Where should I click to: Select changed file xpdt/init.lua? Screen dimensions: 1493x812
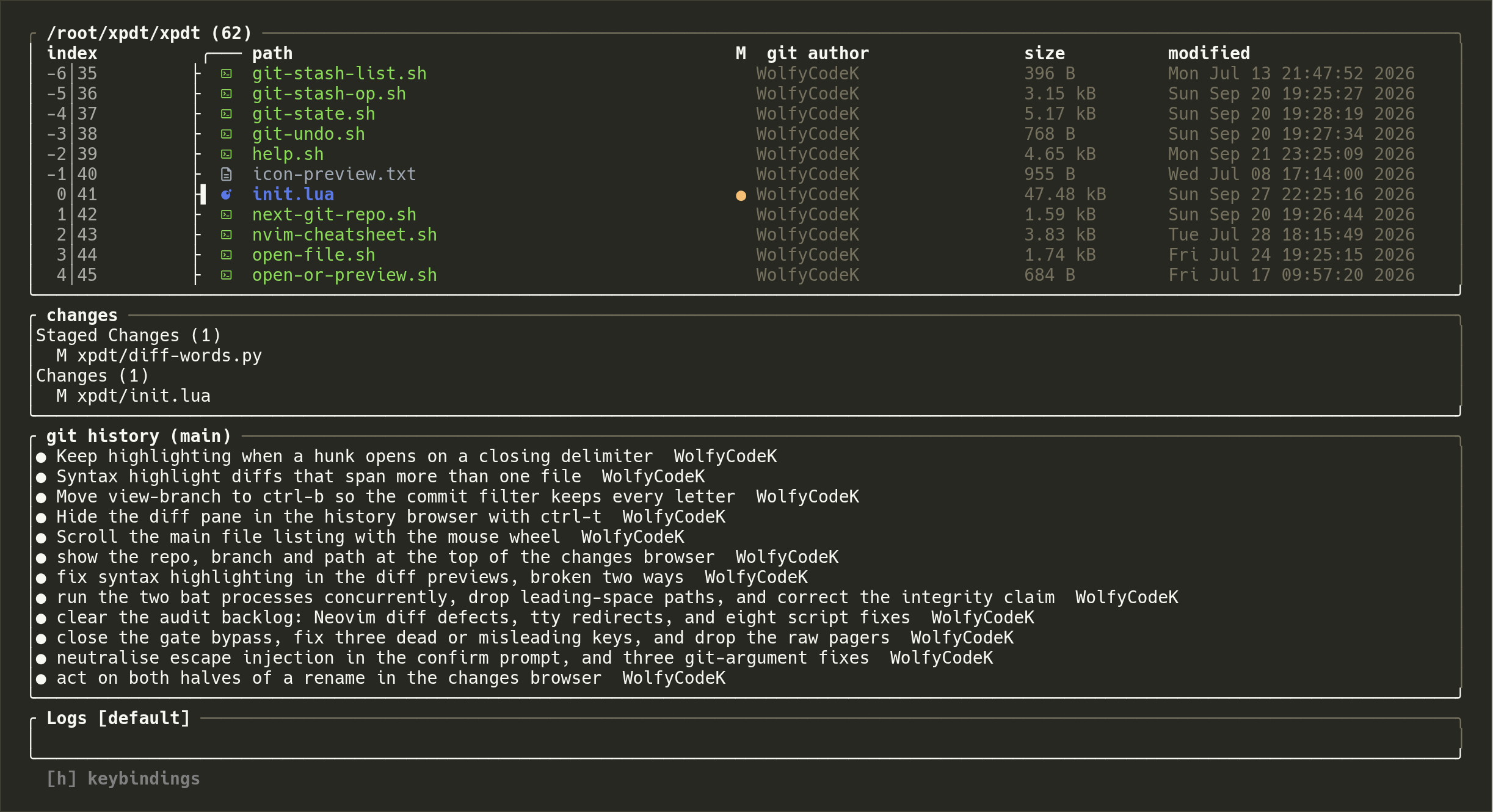pyautogui.click(x=134, y=396)
